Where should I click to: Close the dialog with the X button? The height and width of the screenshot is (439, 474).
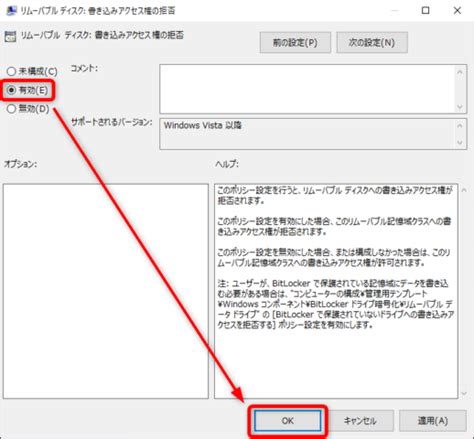point(457,11)
